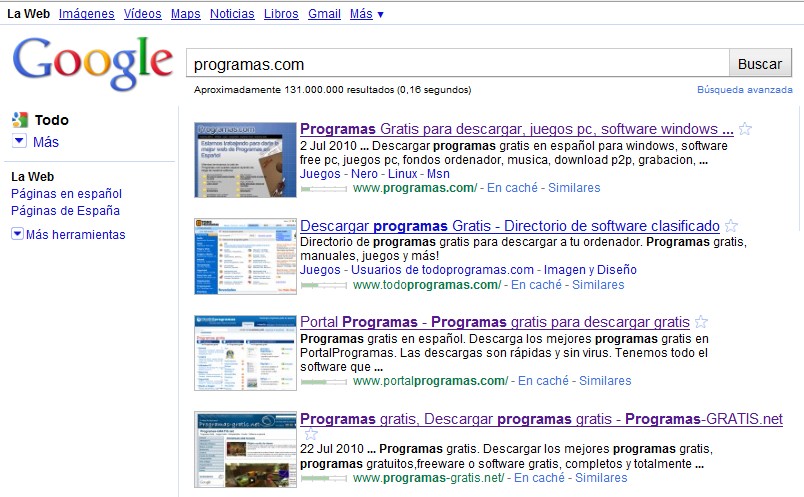Click the Programas.com page preview thumbnail
This screenshot has width=804, height=497.
245,160
